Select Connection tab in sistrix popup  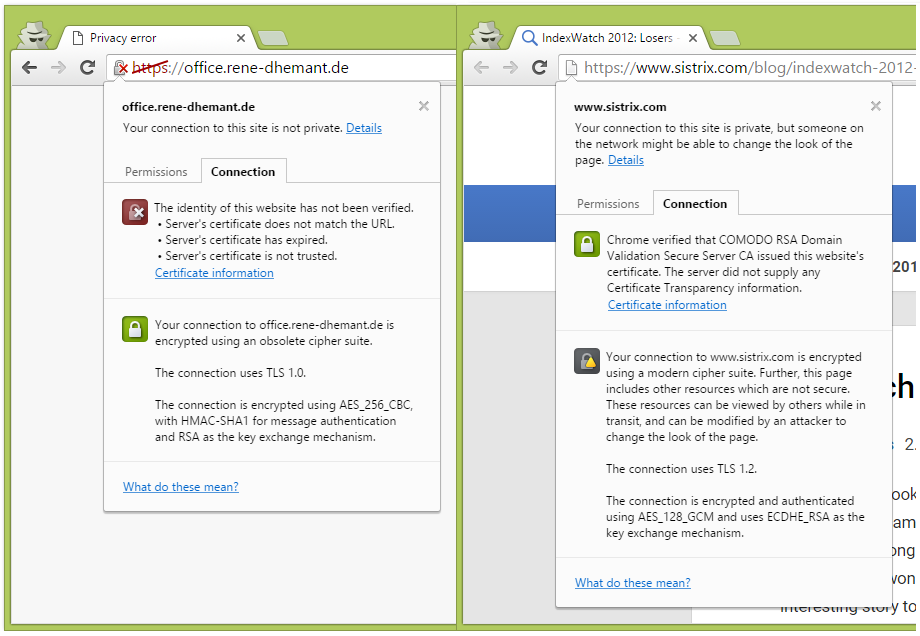pos(695,204)
